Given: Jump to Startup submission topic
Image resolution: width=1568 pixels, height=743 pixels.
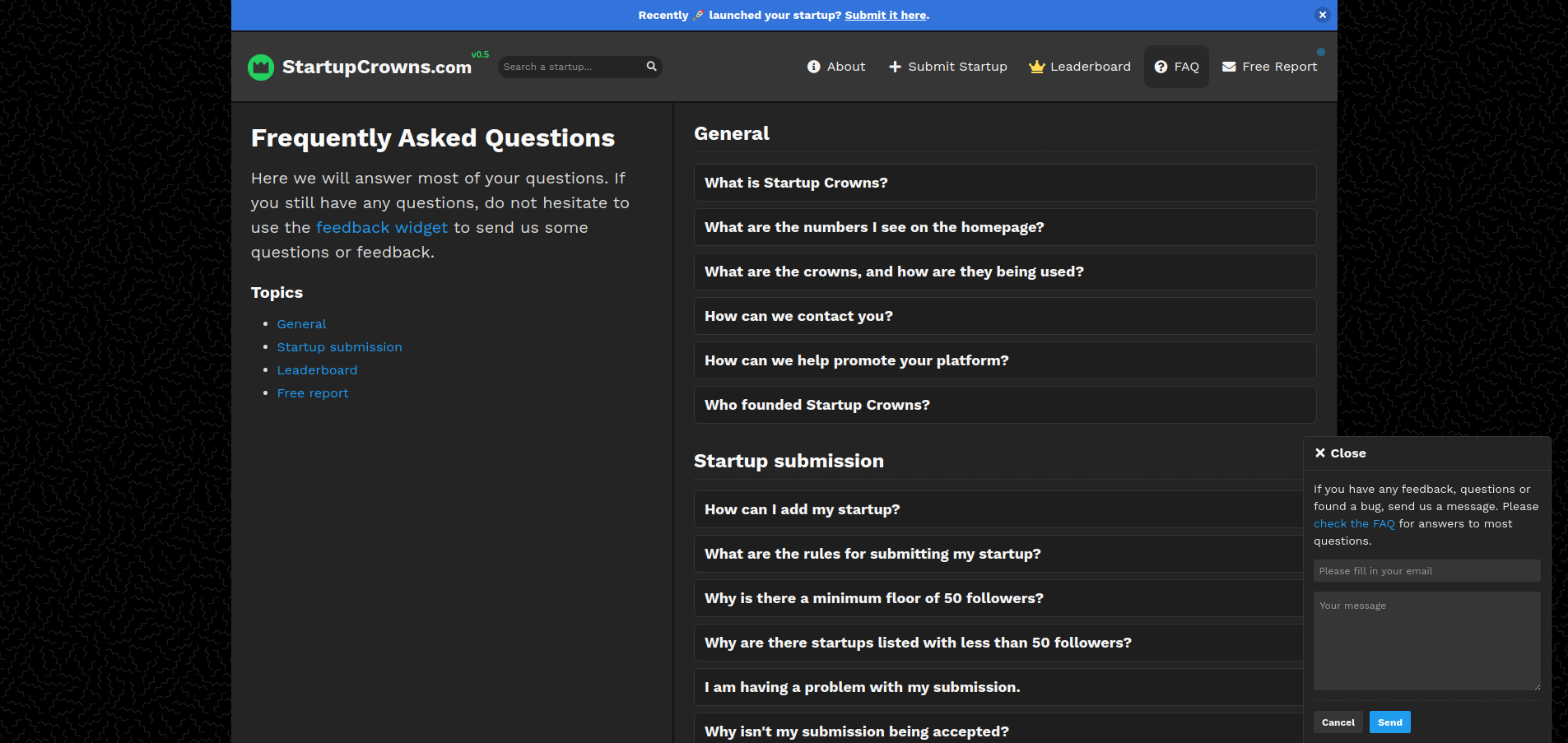Looking at the screenshot, I should tap(339, 347).
